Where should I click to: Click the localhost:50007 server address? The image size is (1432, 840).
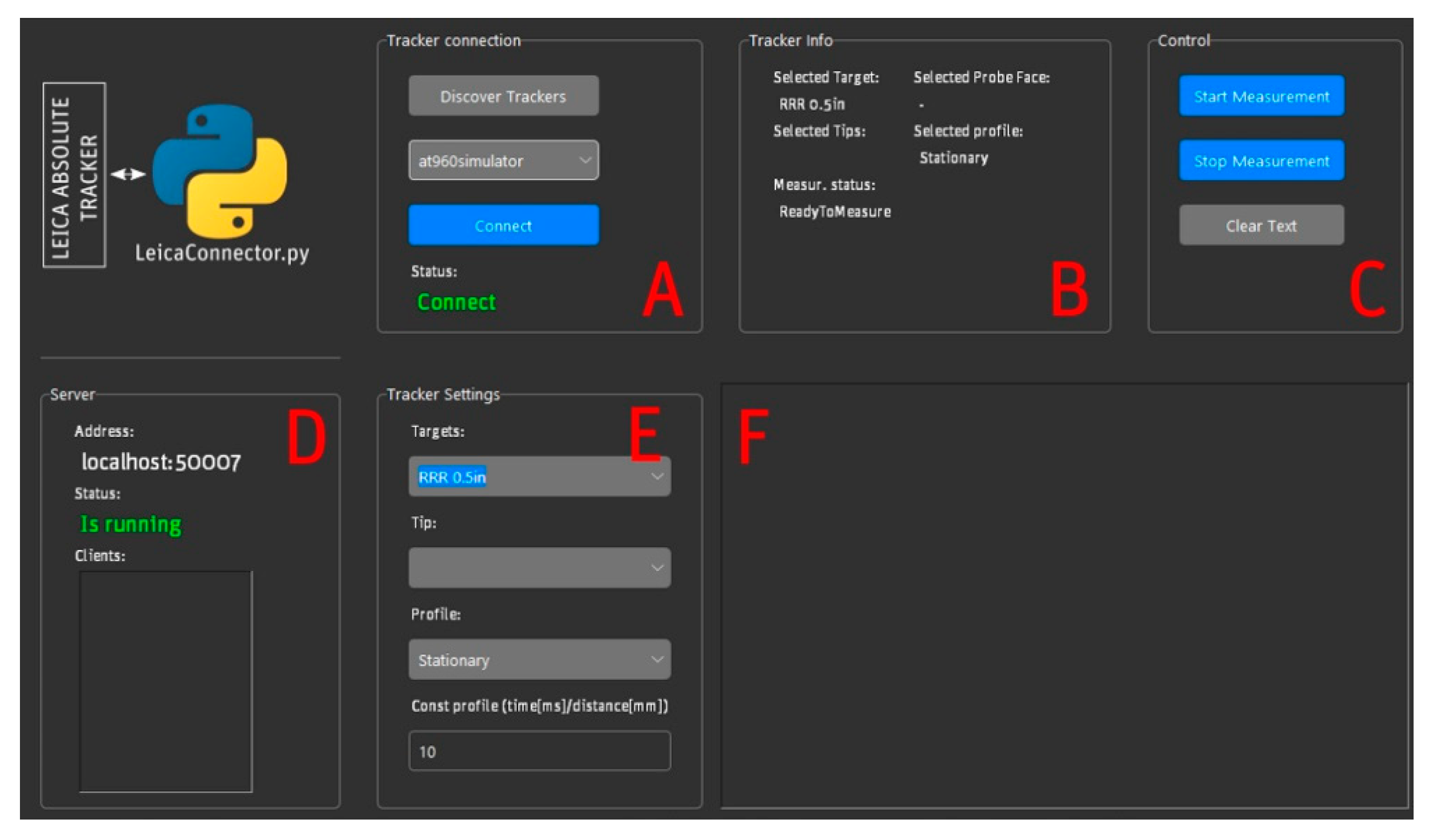[x=161, y=462]
